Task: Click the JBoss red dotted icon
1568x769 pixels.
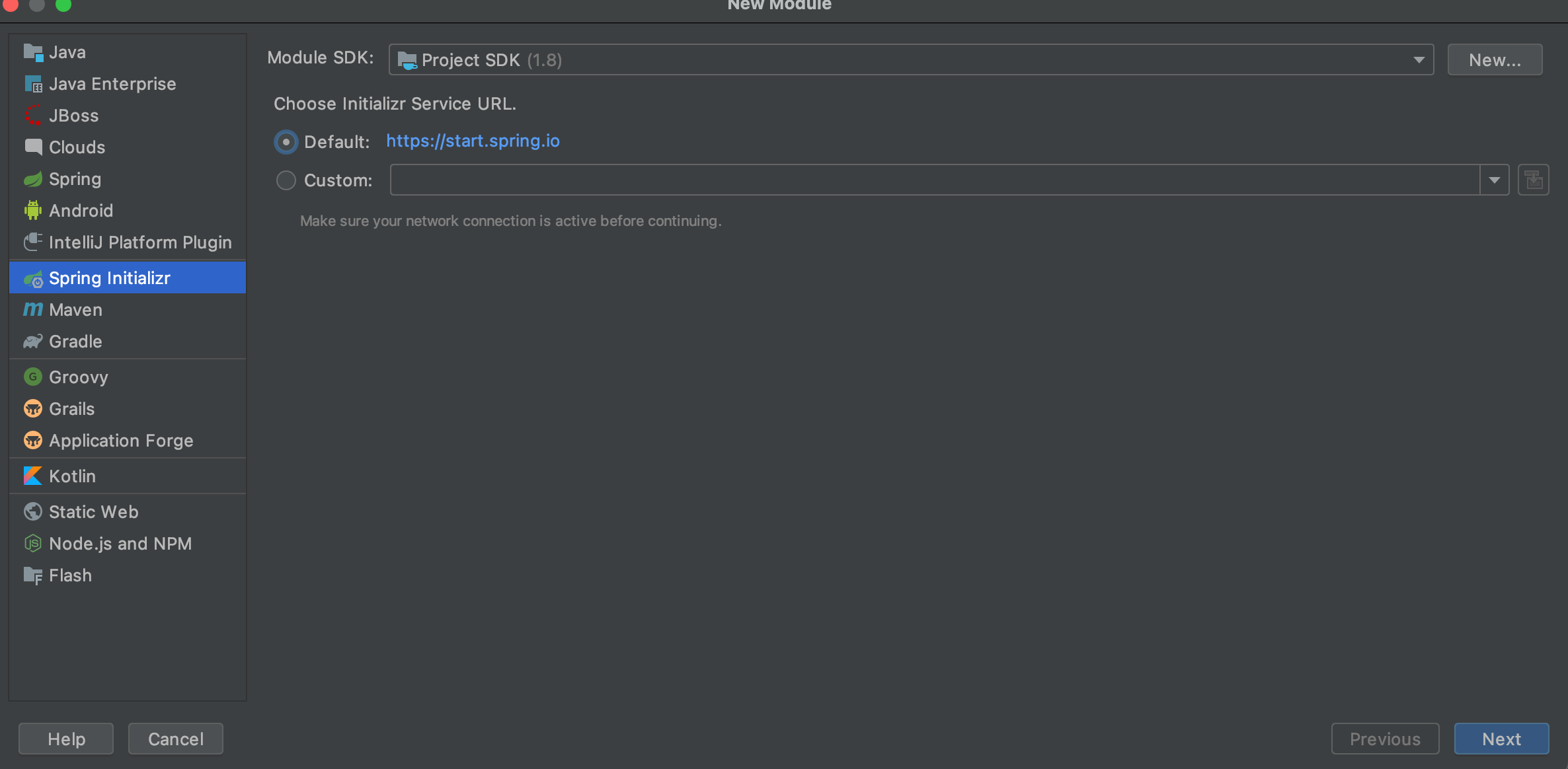Action: [32, 116]
